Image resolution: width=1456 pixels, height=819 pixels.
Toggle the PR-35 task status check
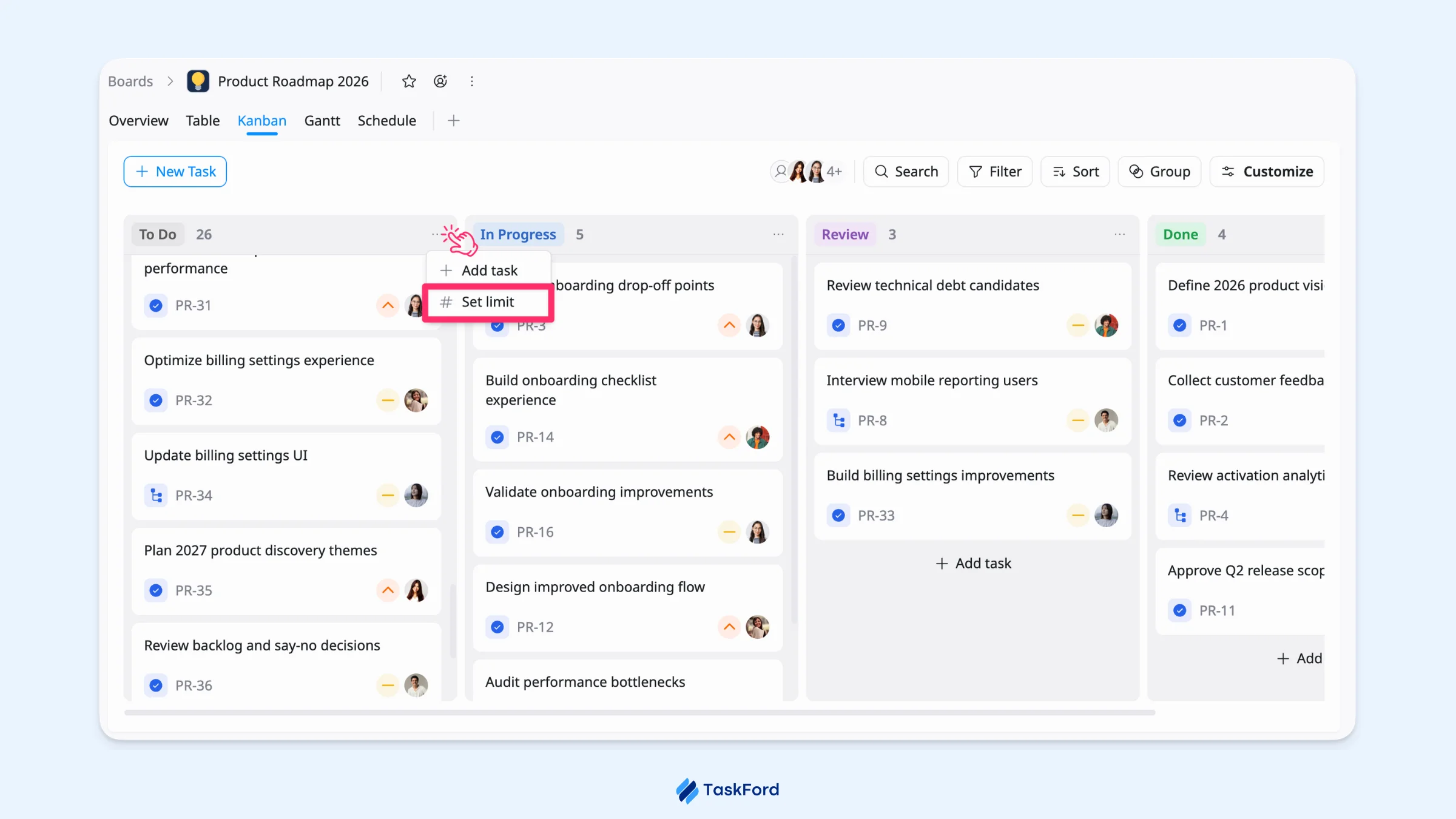tap(156, 590)
